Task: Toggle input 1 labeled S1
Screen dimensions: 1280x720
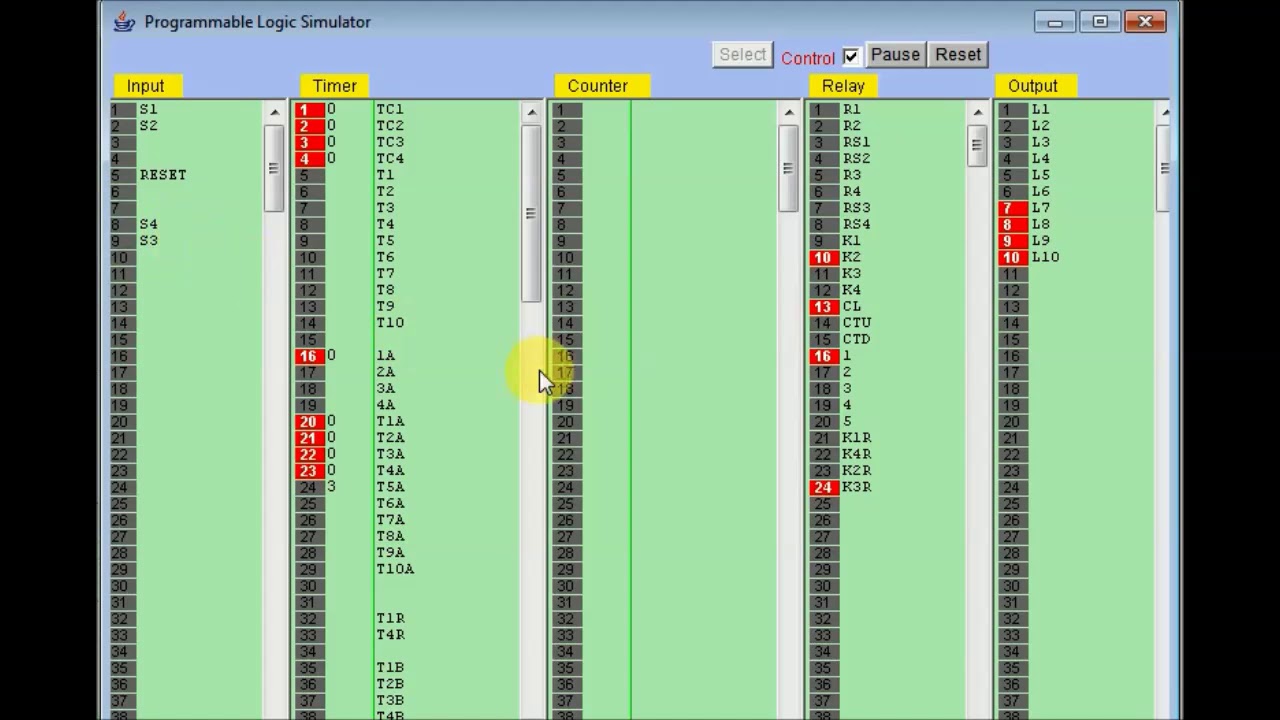Action: click(x=122, y=109)
